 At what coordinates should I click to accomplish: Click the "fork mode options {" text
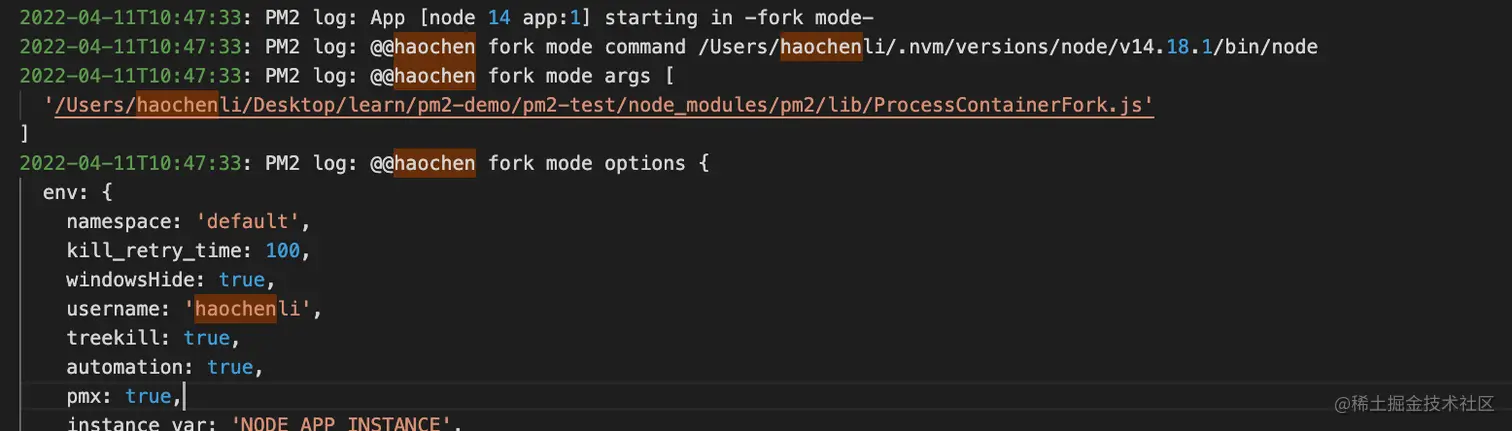coord(598,163)
